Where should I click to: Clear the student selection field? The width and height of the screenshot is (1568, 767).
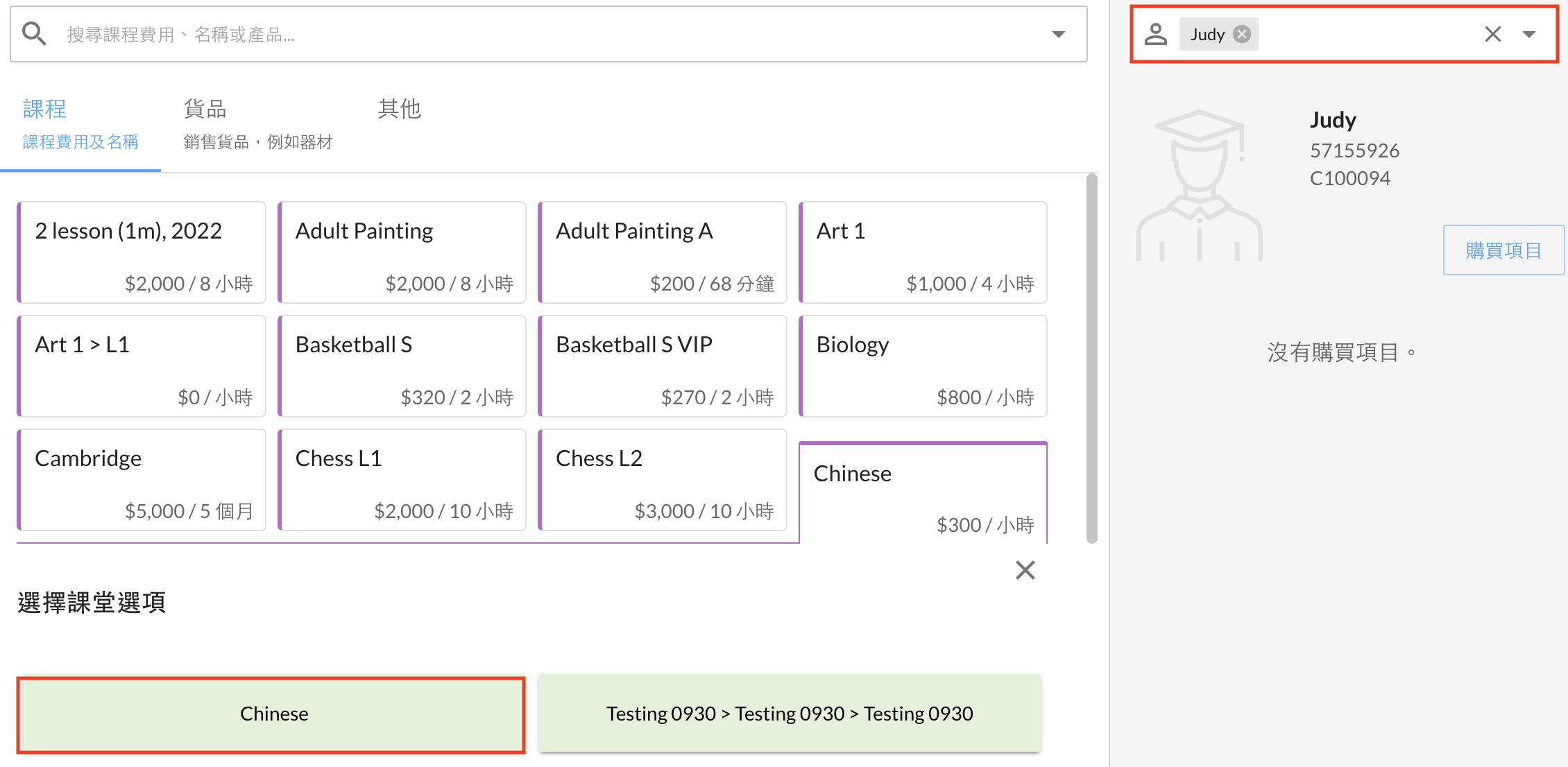coord(1492,34)
